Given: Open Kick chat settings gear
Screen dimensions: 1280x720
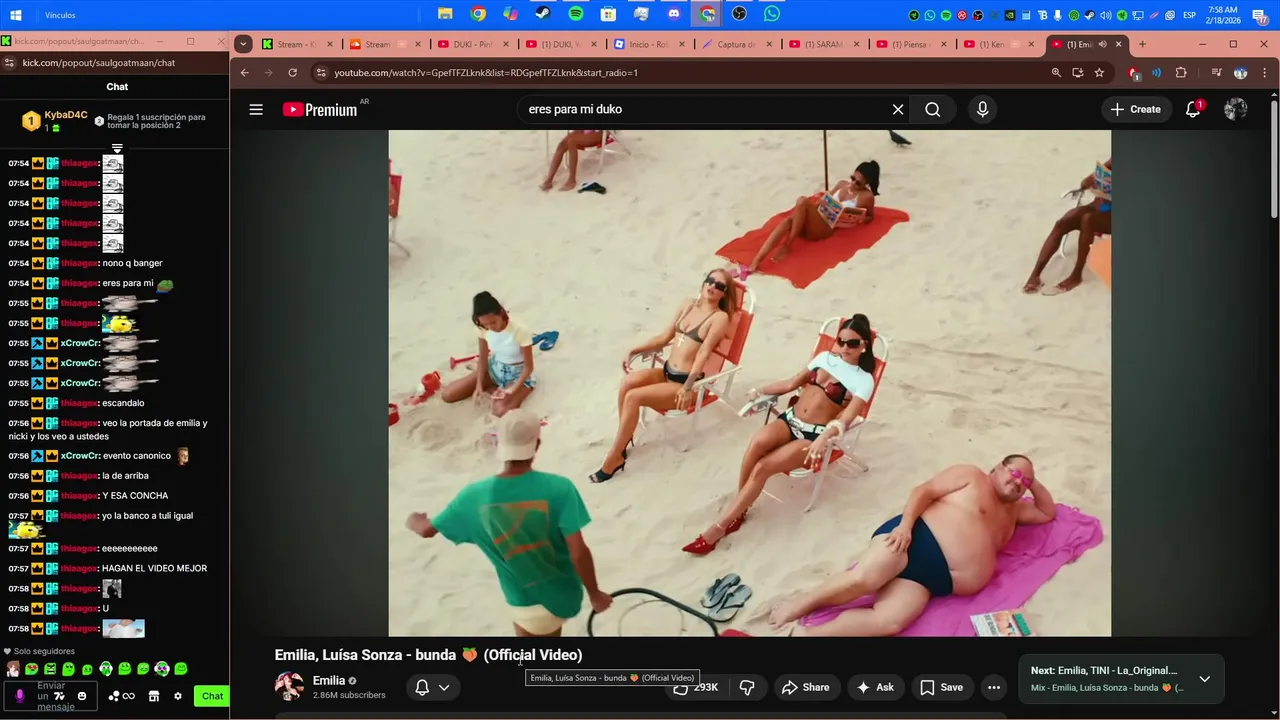Looking at the screenshot, I should point(178,696).
